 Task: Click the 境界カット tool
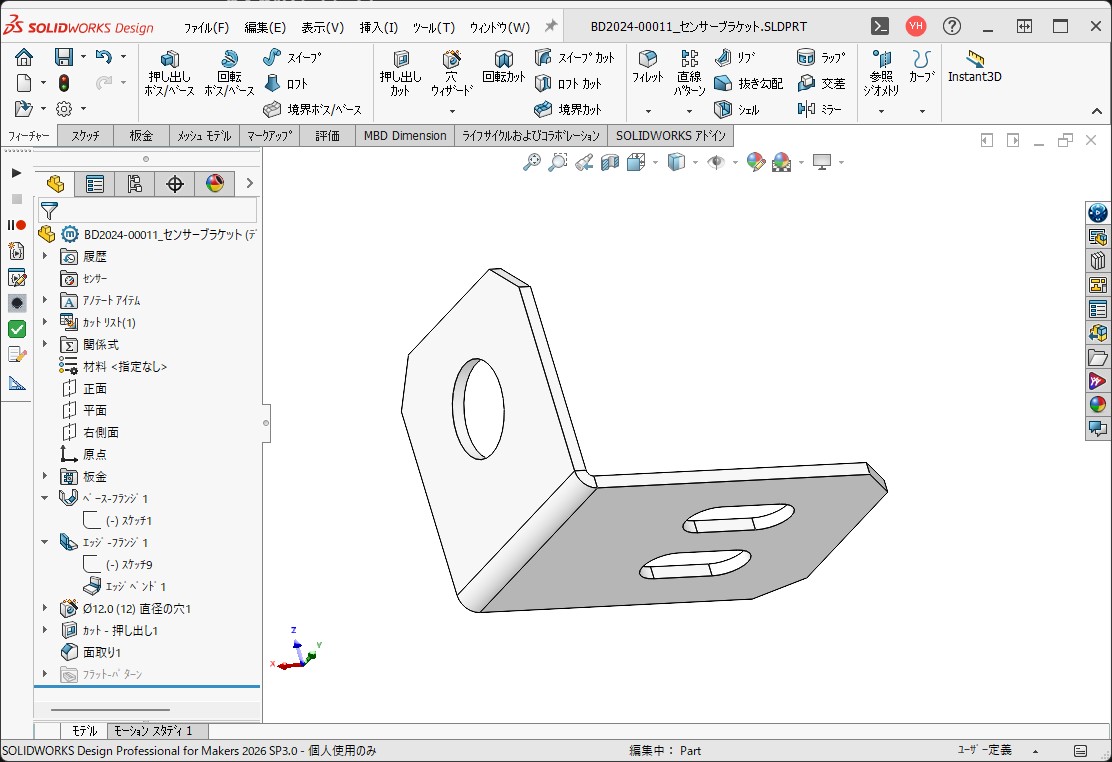[x=568, y=109]
